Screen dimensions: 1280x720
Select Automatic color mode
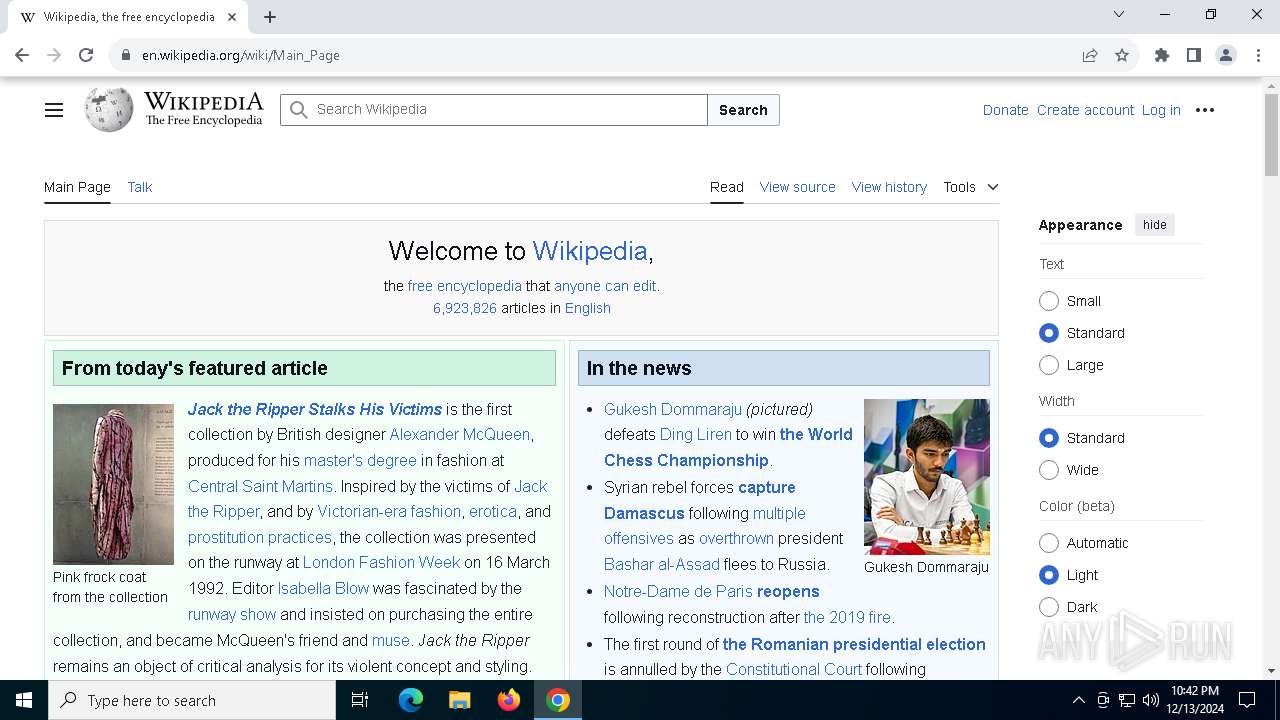pos(1049,543)
